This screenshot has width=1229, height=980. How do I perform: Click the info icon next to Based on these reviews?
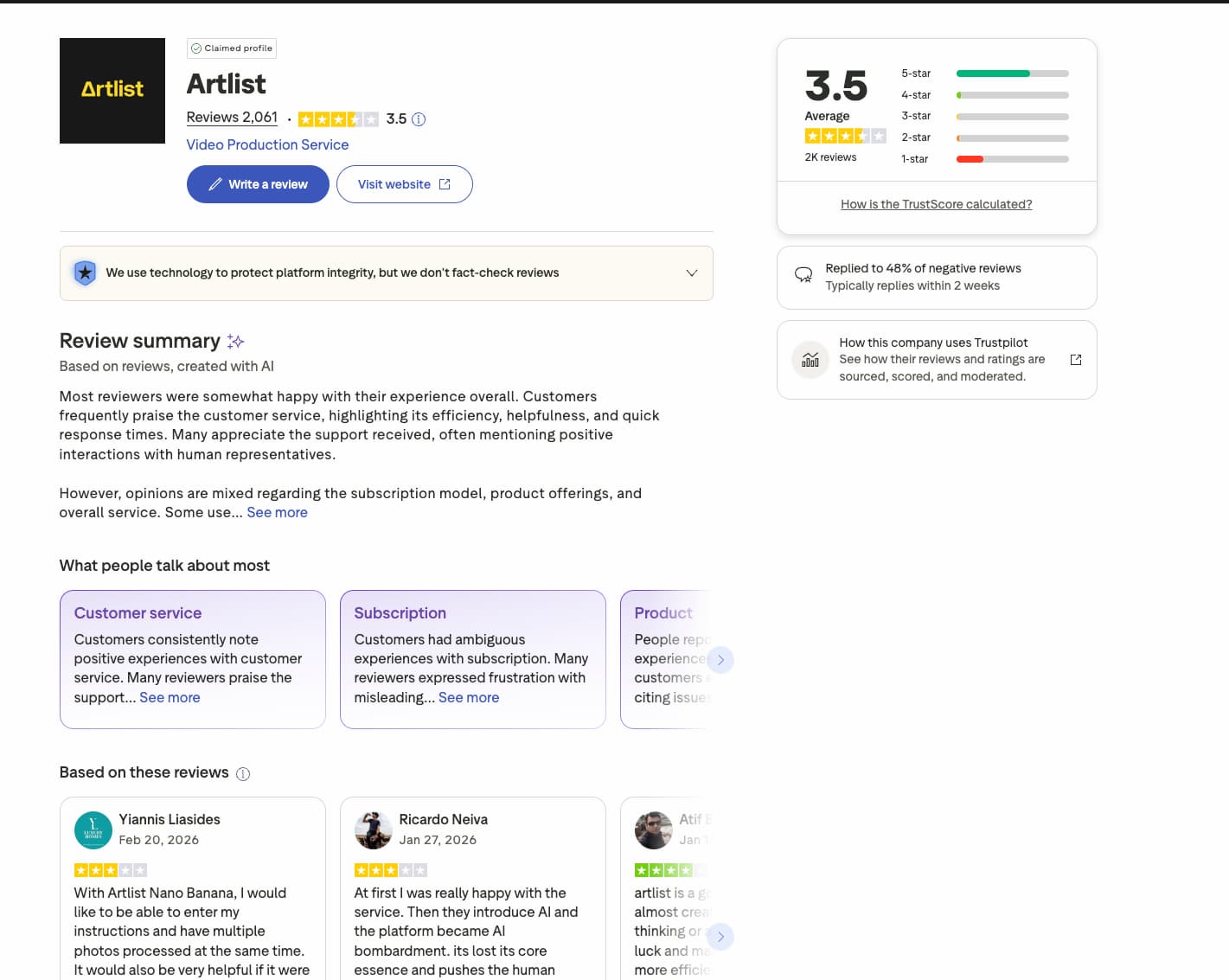pos(243,773)
